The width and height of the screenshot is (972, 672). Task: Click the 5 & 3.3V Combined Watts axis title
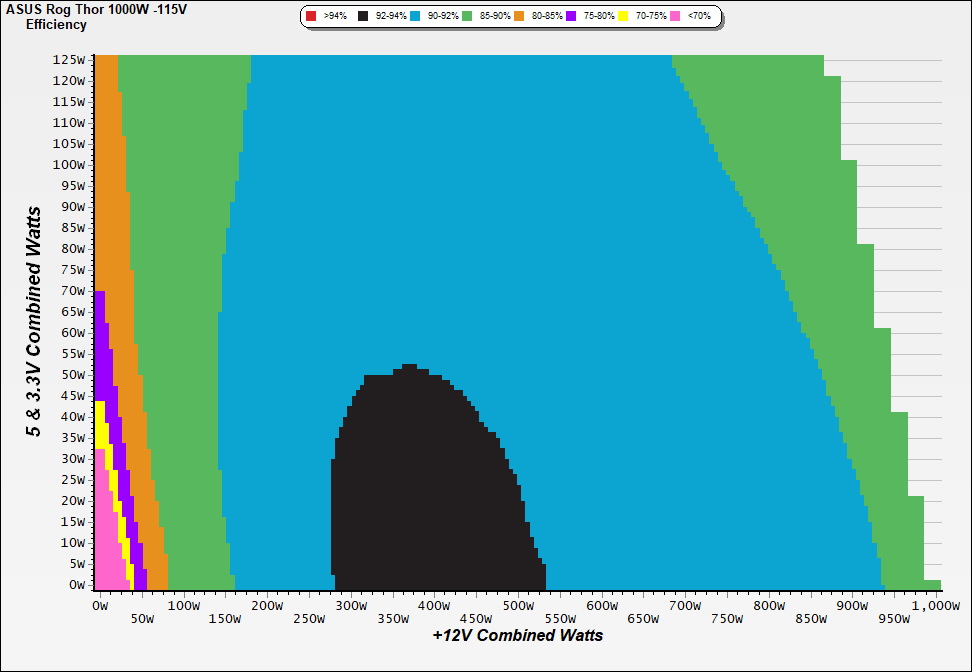point(35,321)
